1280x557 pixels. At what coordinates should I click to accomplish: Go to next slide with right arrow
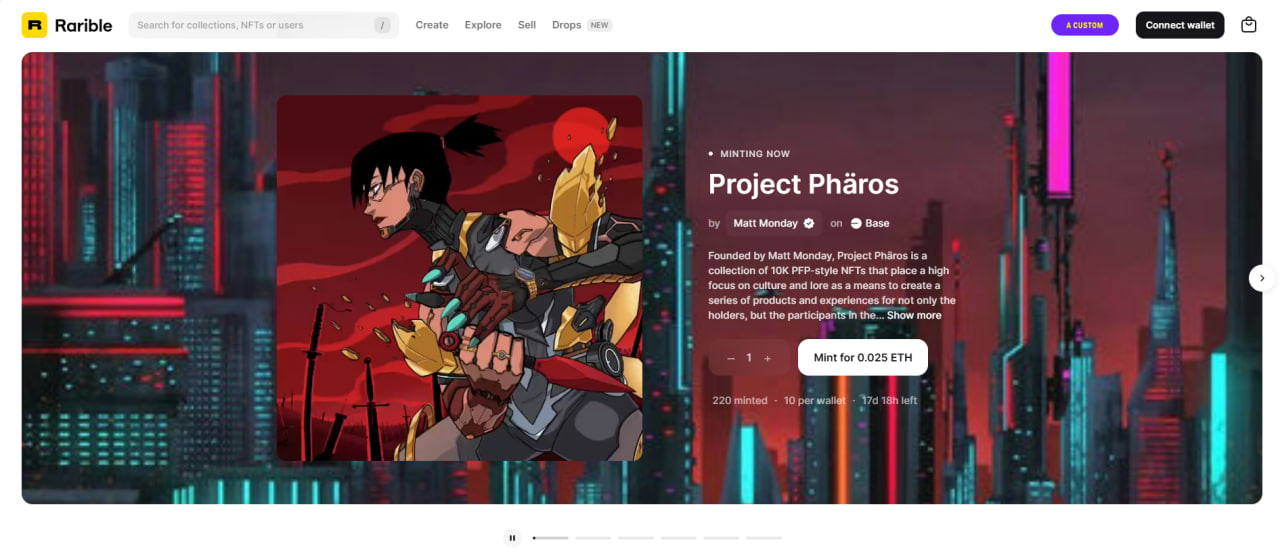coord(1262,278)
